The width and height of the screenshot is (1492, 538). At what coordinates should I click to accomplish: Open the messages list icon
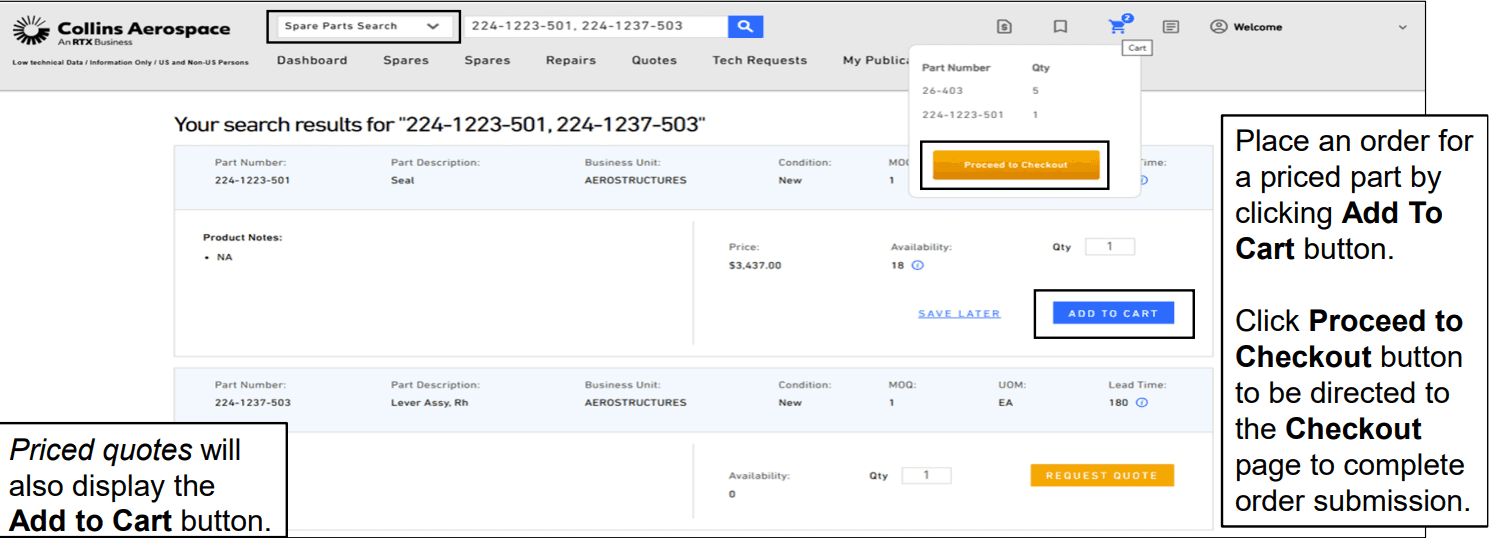coord(1171,27)
